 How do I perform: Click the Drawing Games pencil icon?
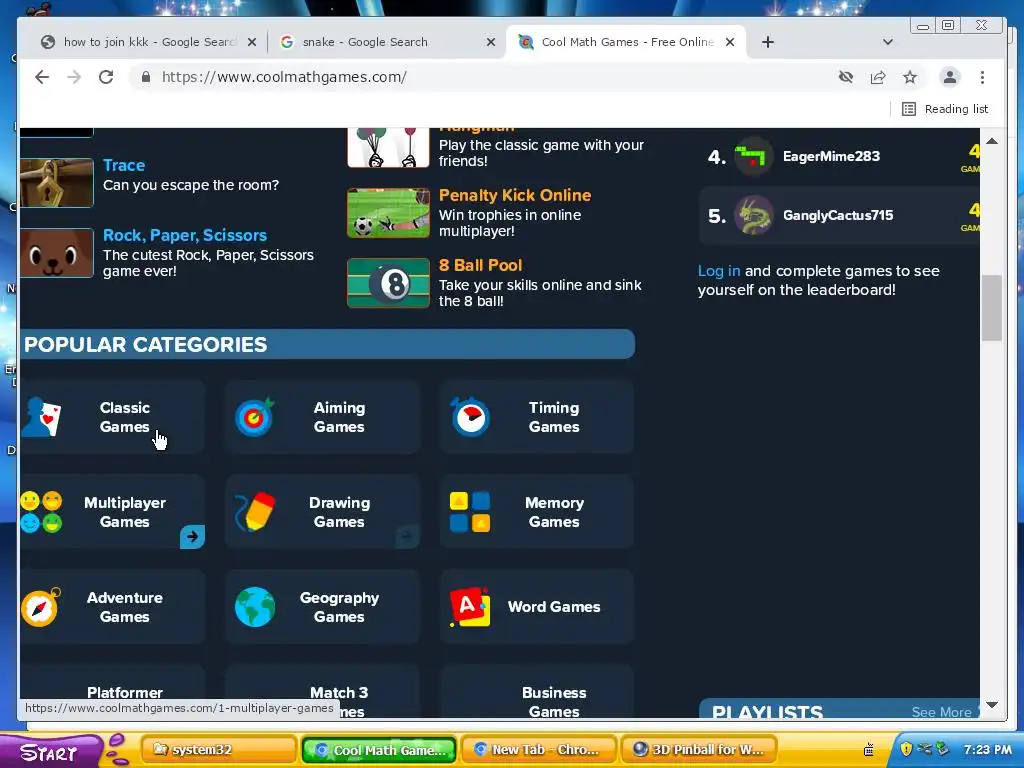pos(255,512)
